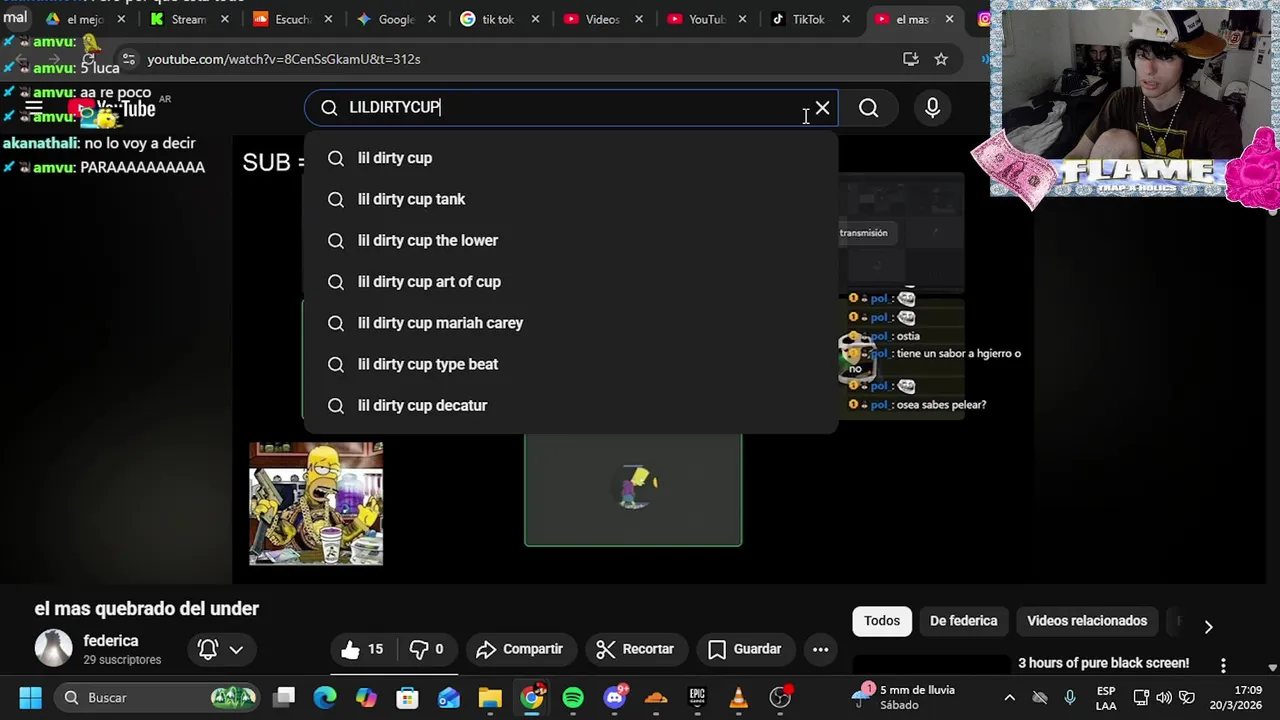Viewport: 1280px width, 720px height.
Task: Open the federica channel avatar
Action: click(x=54, y=648)
